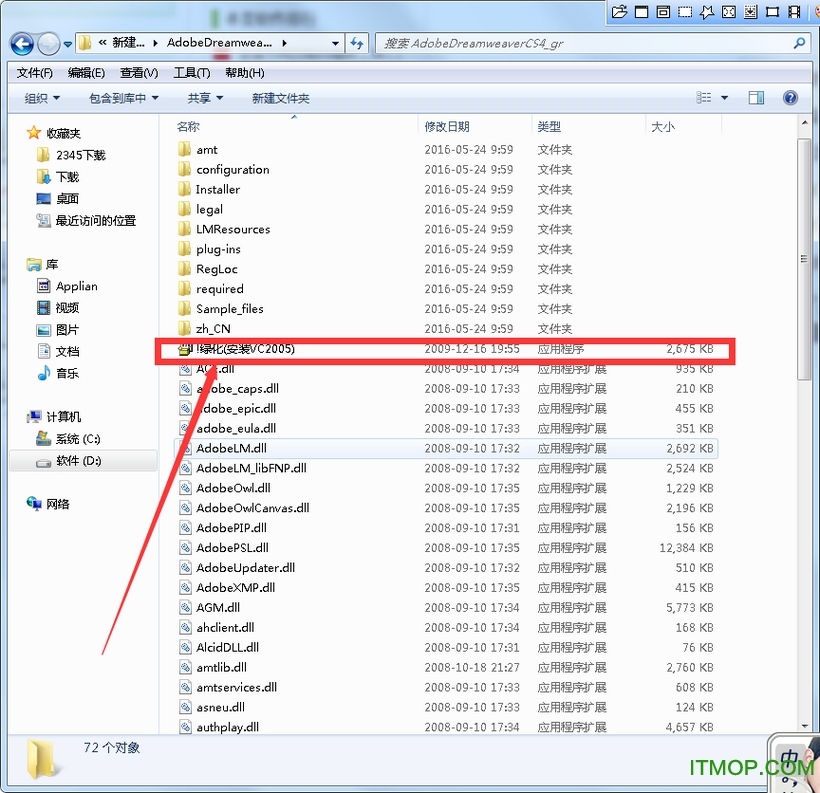Screen dimensions: 820x793
Task: Open the 帮助(H) menu
Action: [245, 73]
